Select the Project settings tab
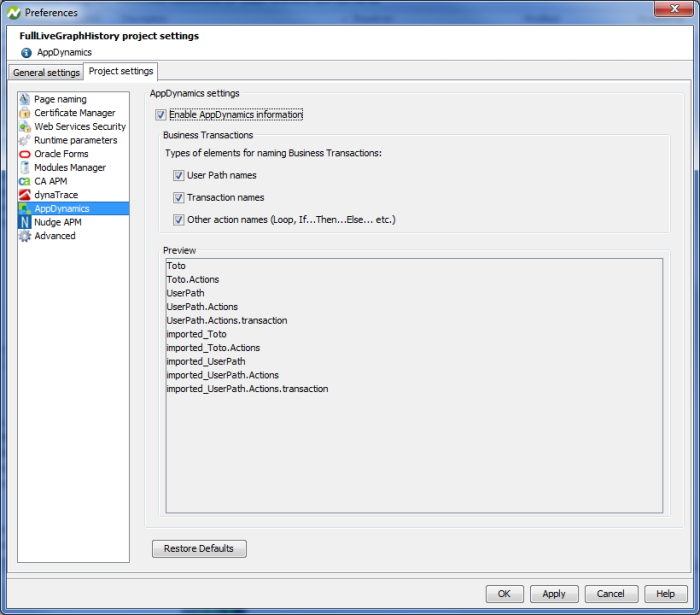The height and width of the screenshot is (615, 700). (121, 72)
